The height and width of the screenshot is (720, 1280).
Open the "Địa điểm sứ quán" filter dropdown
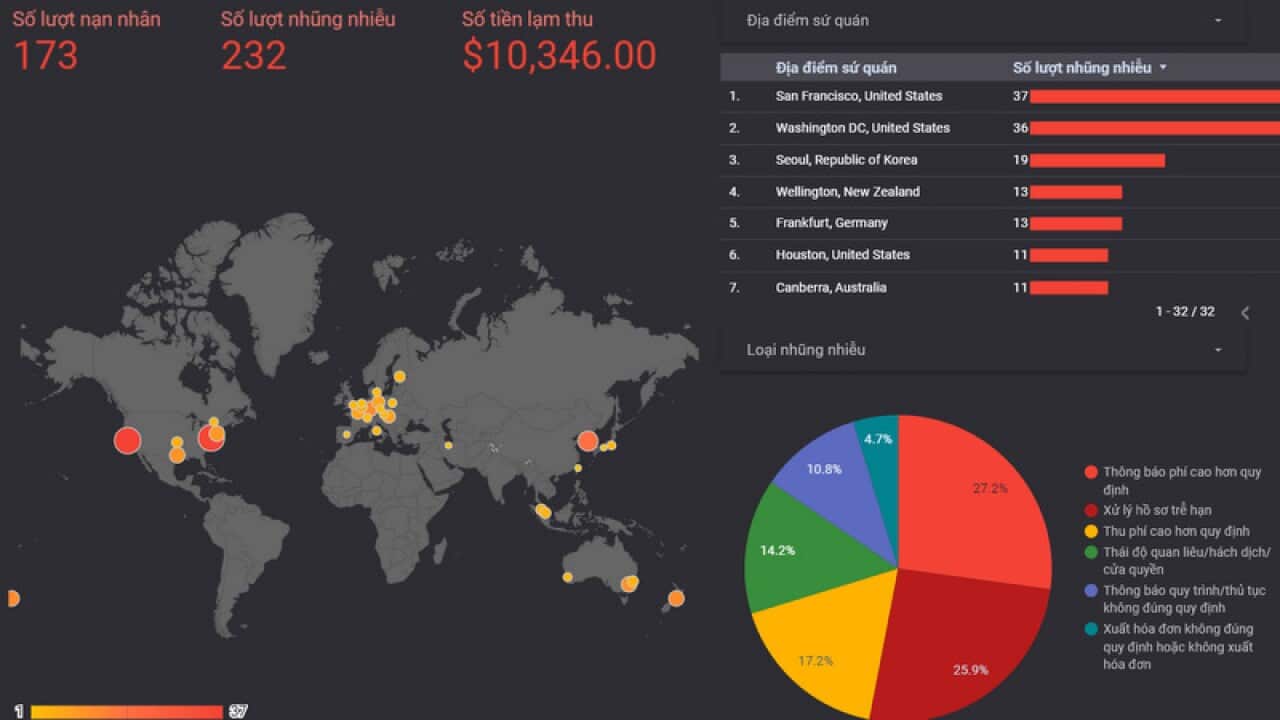1217,21
